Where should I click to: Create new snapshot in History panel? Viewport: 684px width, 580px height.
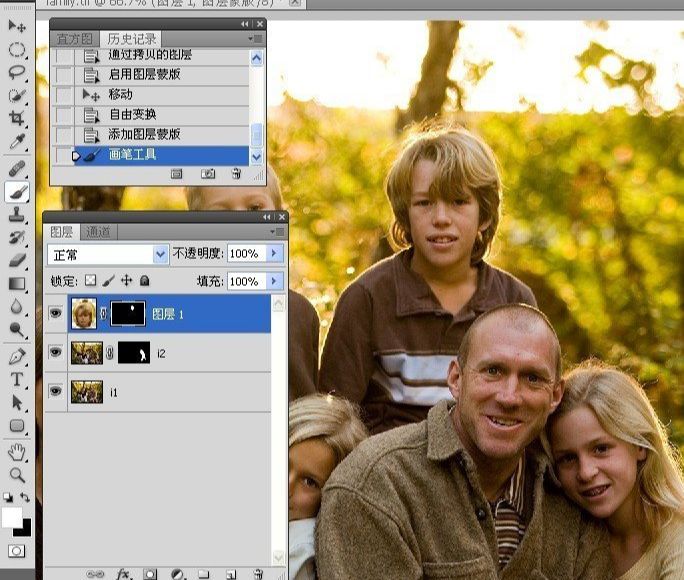(208, 174)
